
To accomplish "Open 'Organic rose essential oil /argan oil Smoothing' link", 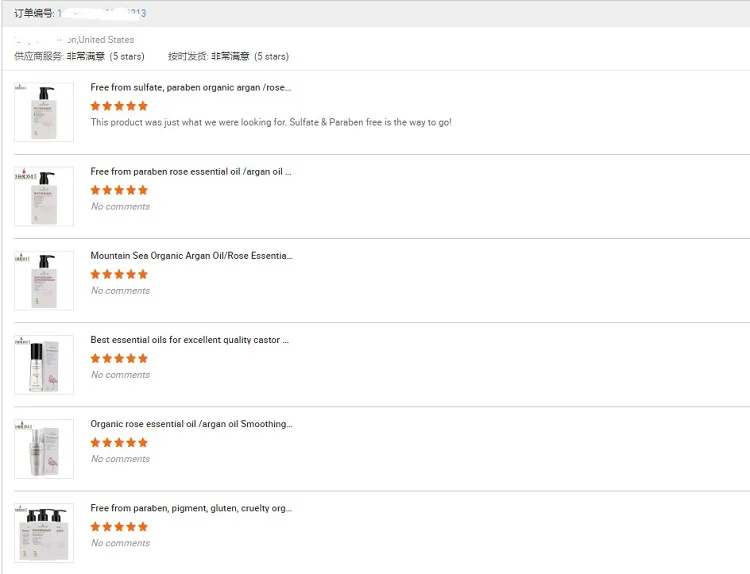I will [191, 424].
